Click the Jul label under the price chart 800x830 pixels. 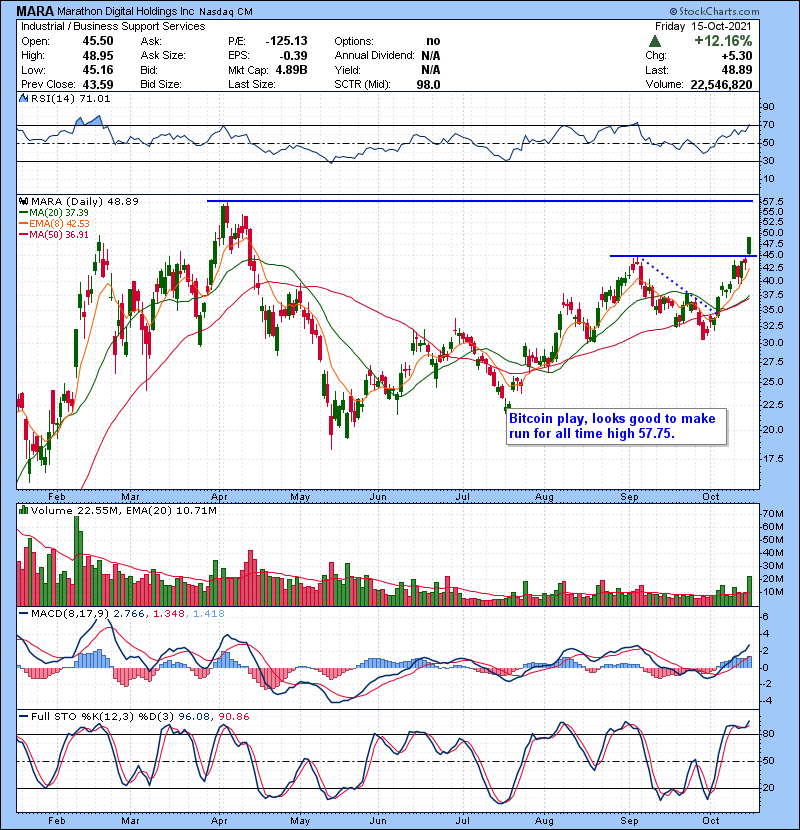pyautogui.click(x=463, y=497)
